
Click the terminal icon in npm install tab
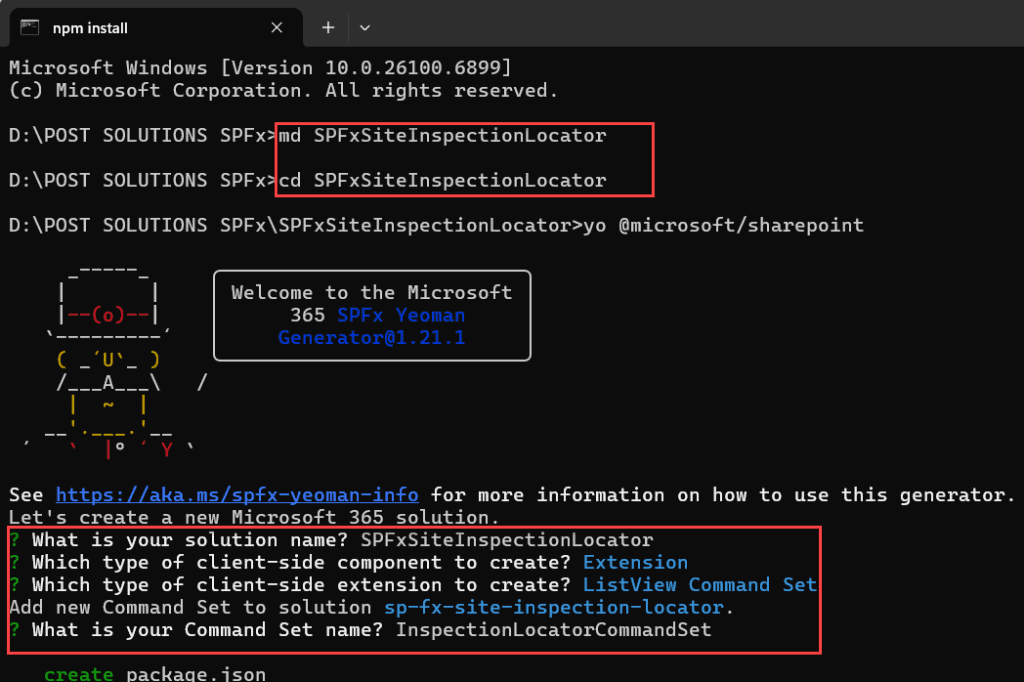(29, 27)
